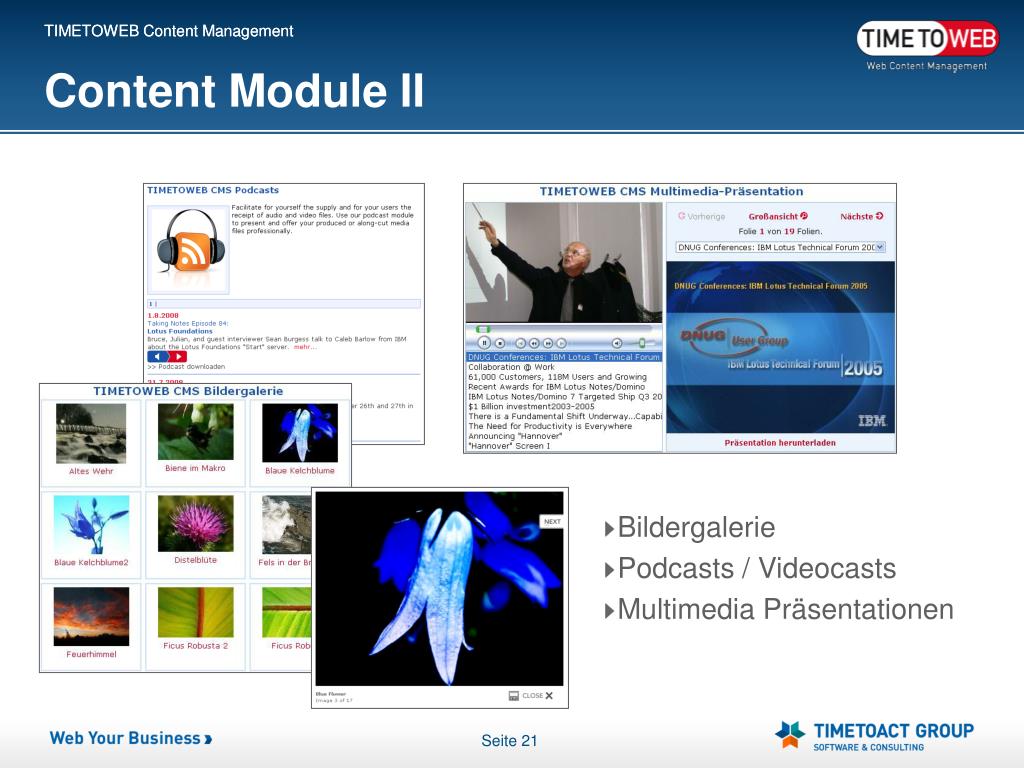Select '"Hannover" Screen I' chapter
Image resolution: width=1024 pixels, height=768 pixels.
(x=509, y=445)
